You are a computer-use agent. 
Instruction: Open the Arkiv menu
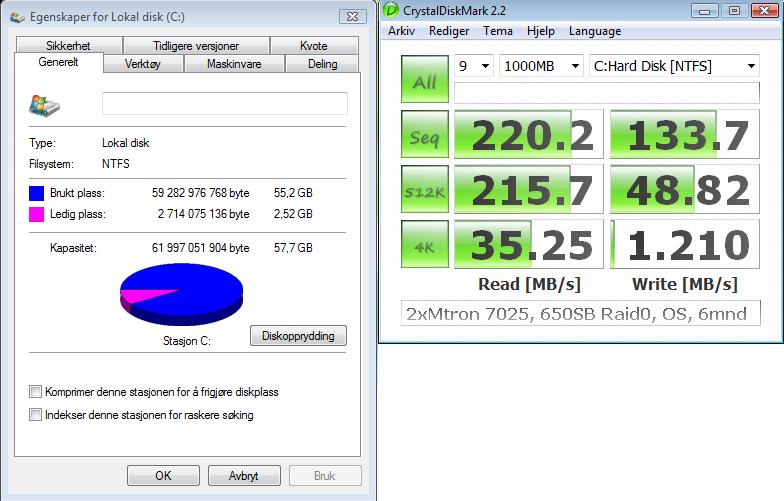(x=402, y=31)
